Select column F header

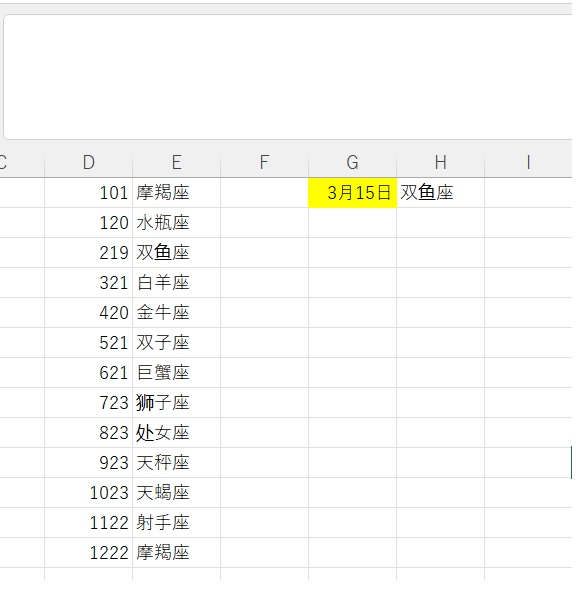click(265, 163)
